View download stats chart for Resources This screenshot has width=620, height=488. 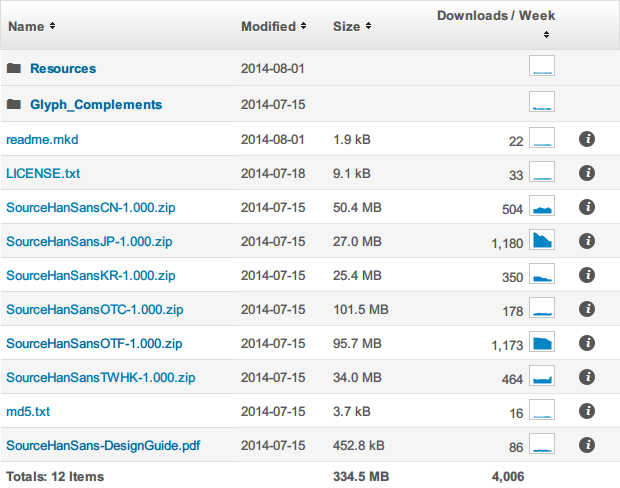pyautogui.click(x=542, y=66)
